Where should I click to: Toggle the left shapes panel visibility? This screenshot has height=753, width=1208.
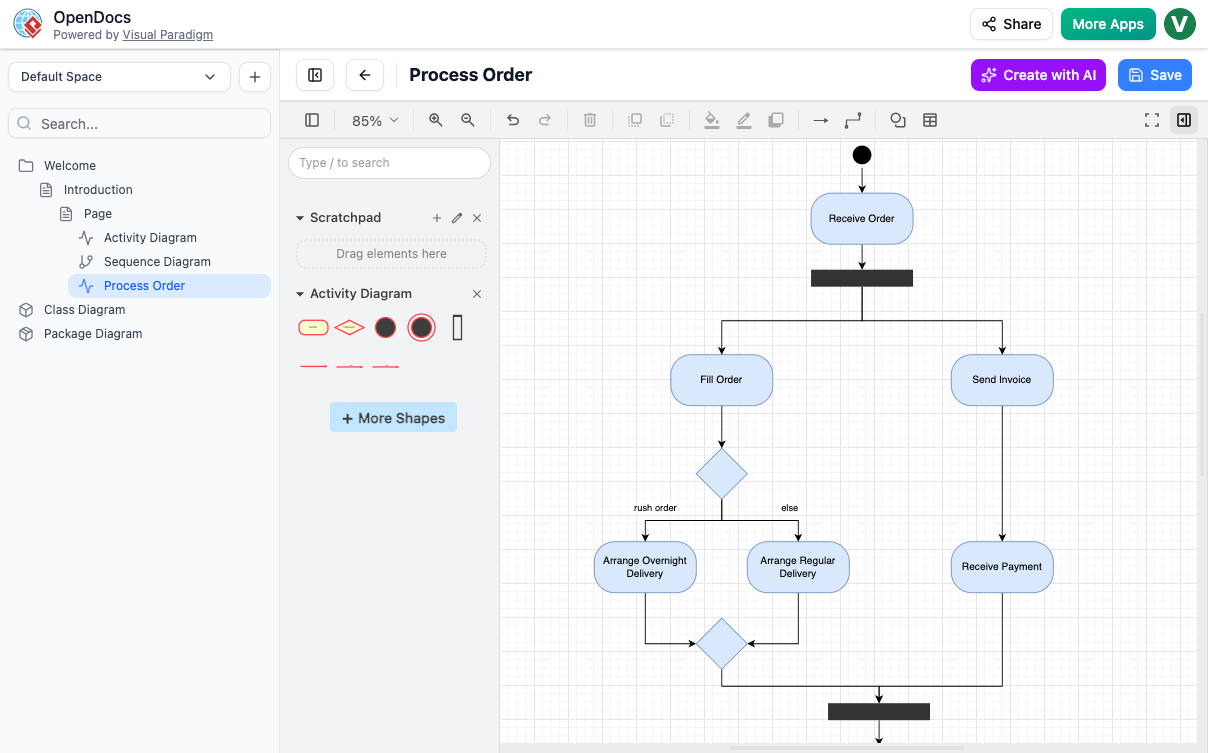pos(311,120)
